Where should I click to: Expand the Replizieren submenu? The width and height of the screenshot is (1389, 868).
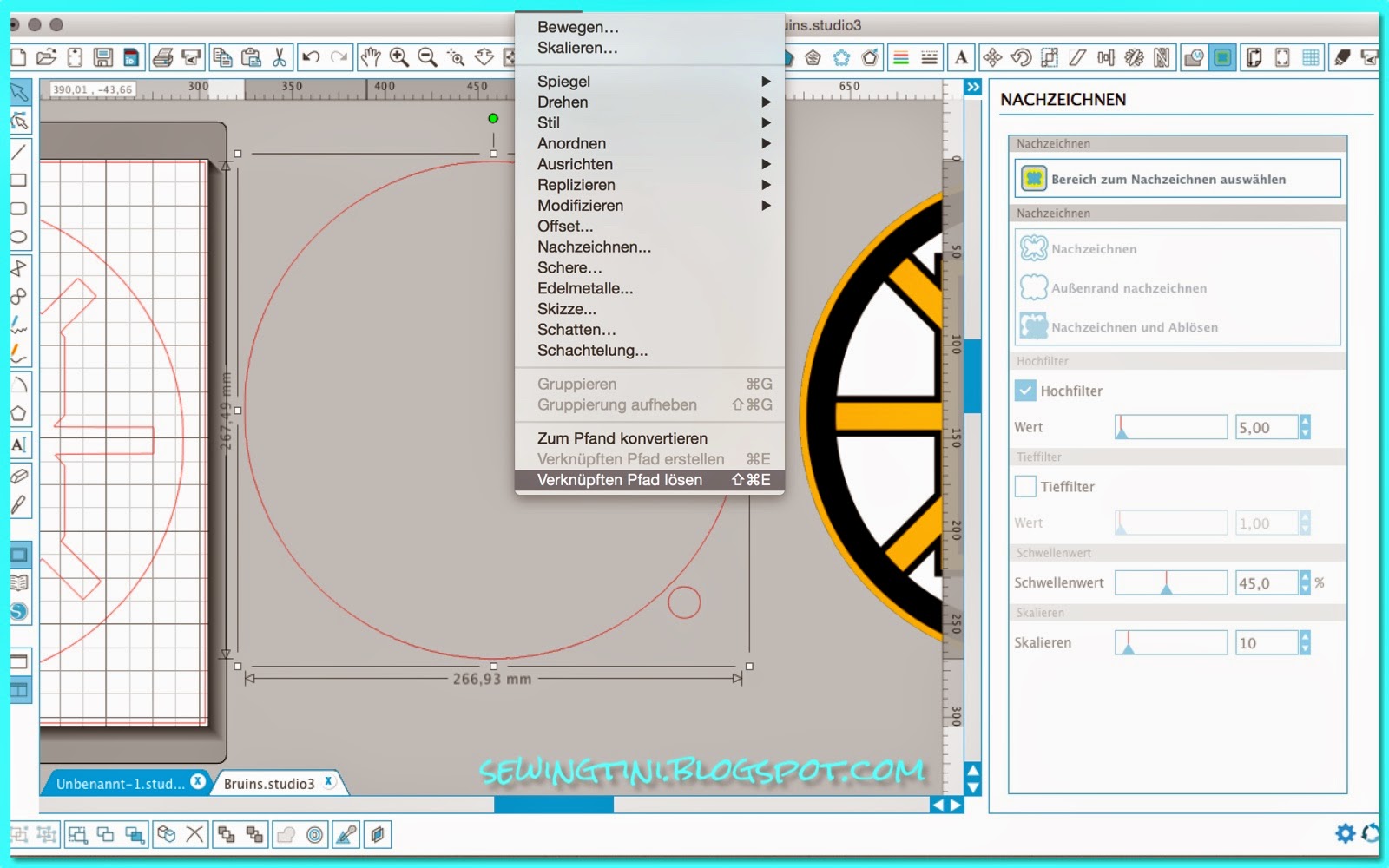(649, 185)
